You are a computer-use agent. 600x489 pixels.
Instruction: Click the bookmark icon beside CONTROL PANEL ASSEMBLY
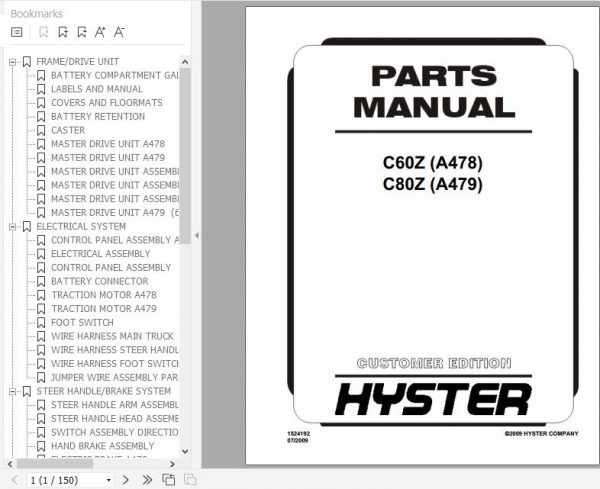(41, 268)
